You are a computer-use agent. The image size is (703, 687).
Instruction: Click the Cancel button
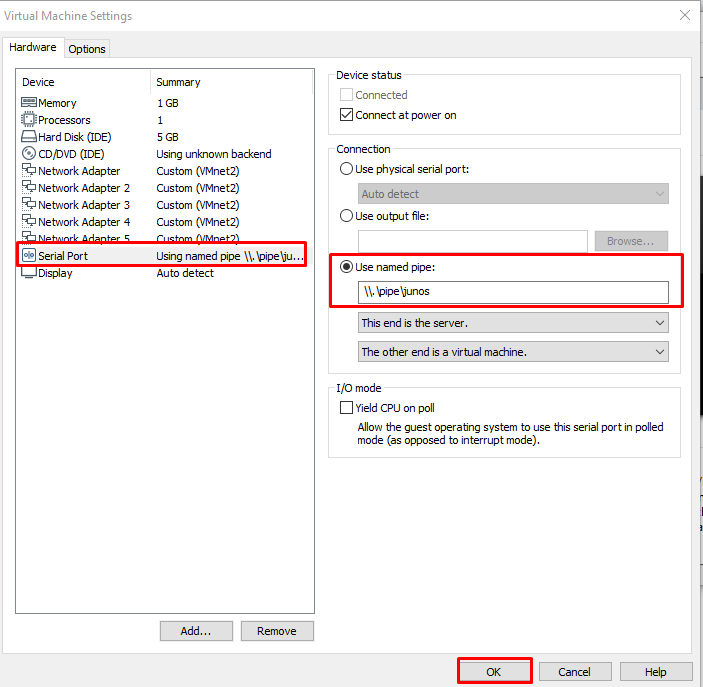[x=575, y=672]
